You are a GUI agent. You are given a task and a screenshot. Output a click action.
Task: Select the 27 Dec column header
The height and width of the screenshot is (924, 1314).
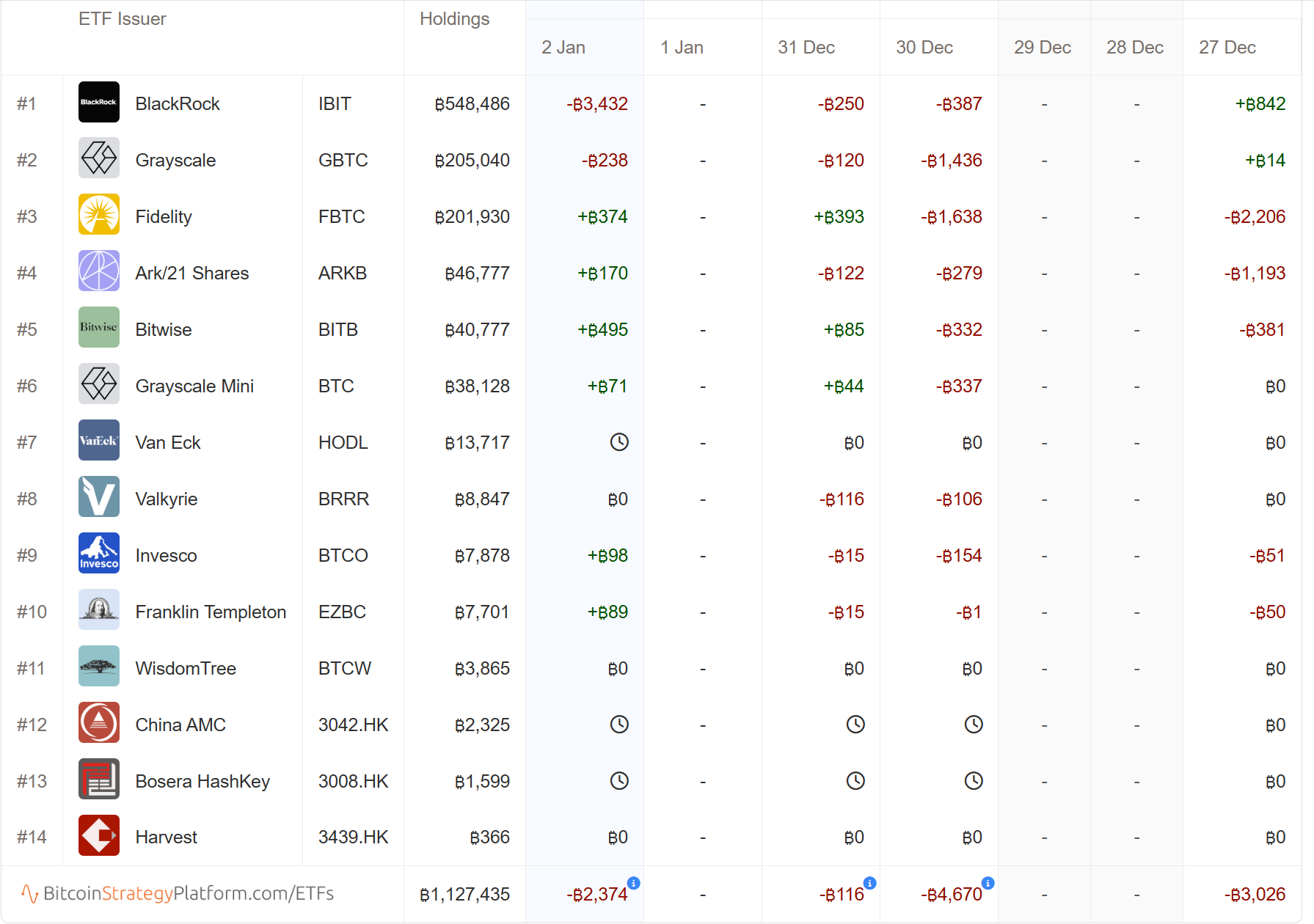coord(1227,48)
